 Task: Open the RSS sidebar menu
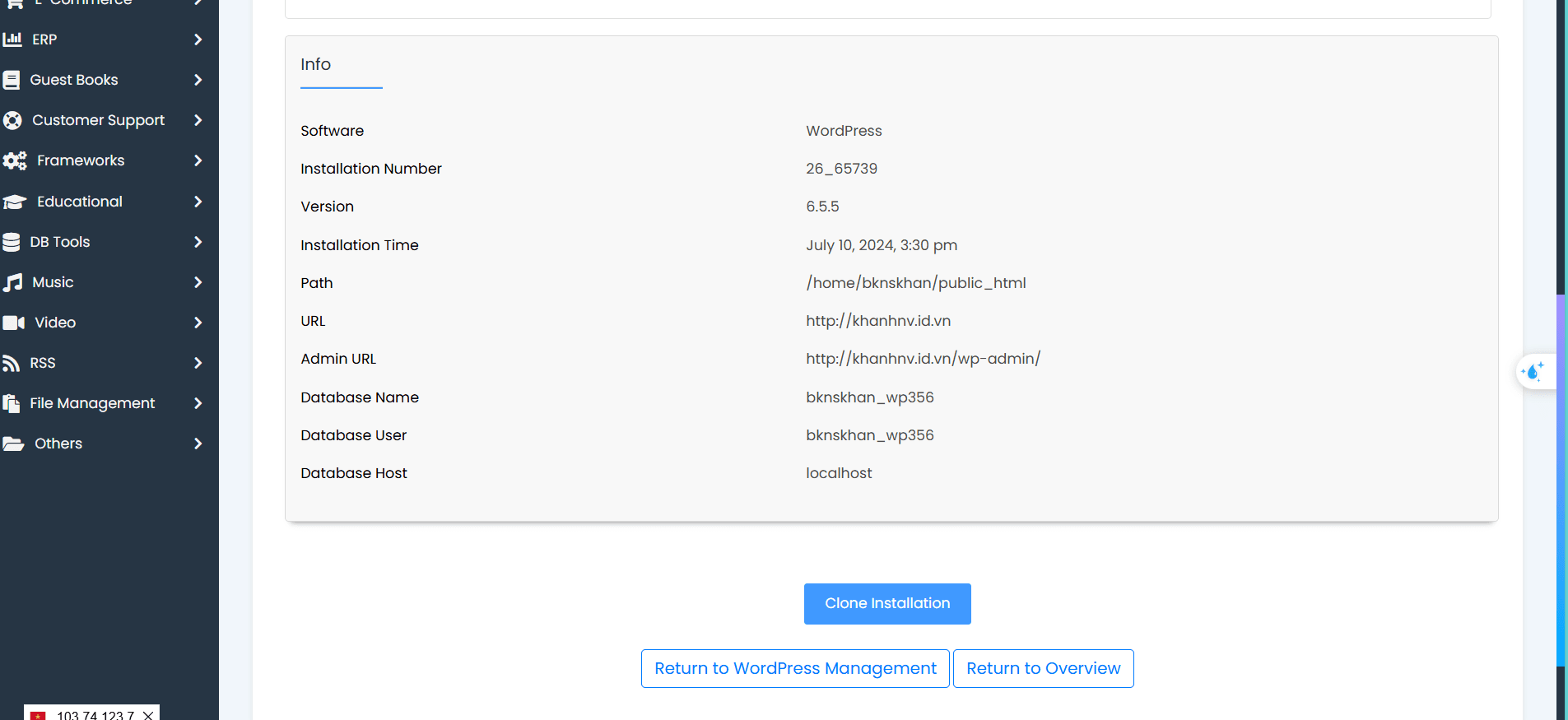109,363
